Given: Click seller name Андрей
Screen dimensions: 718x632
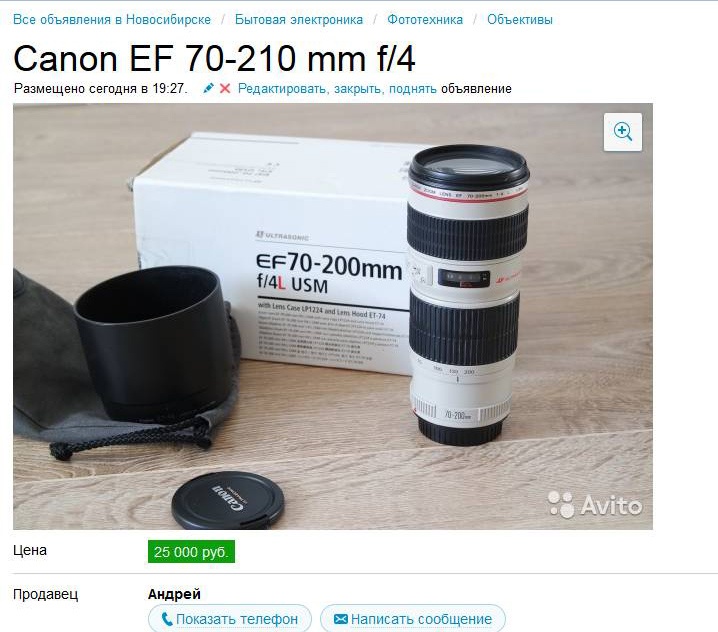Looking at the screenshot, I should [x=174, y=594].
